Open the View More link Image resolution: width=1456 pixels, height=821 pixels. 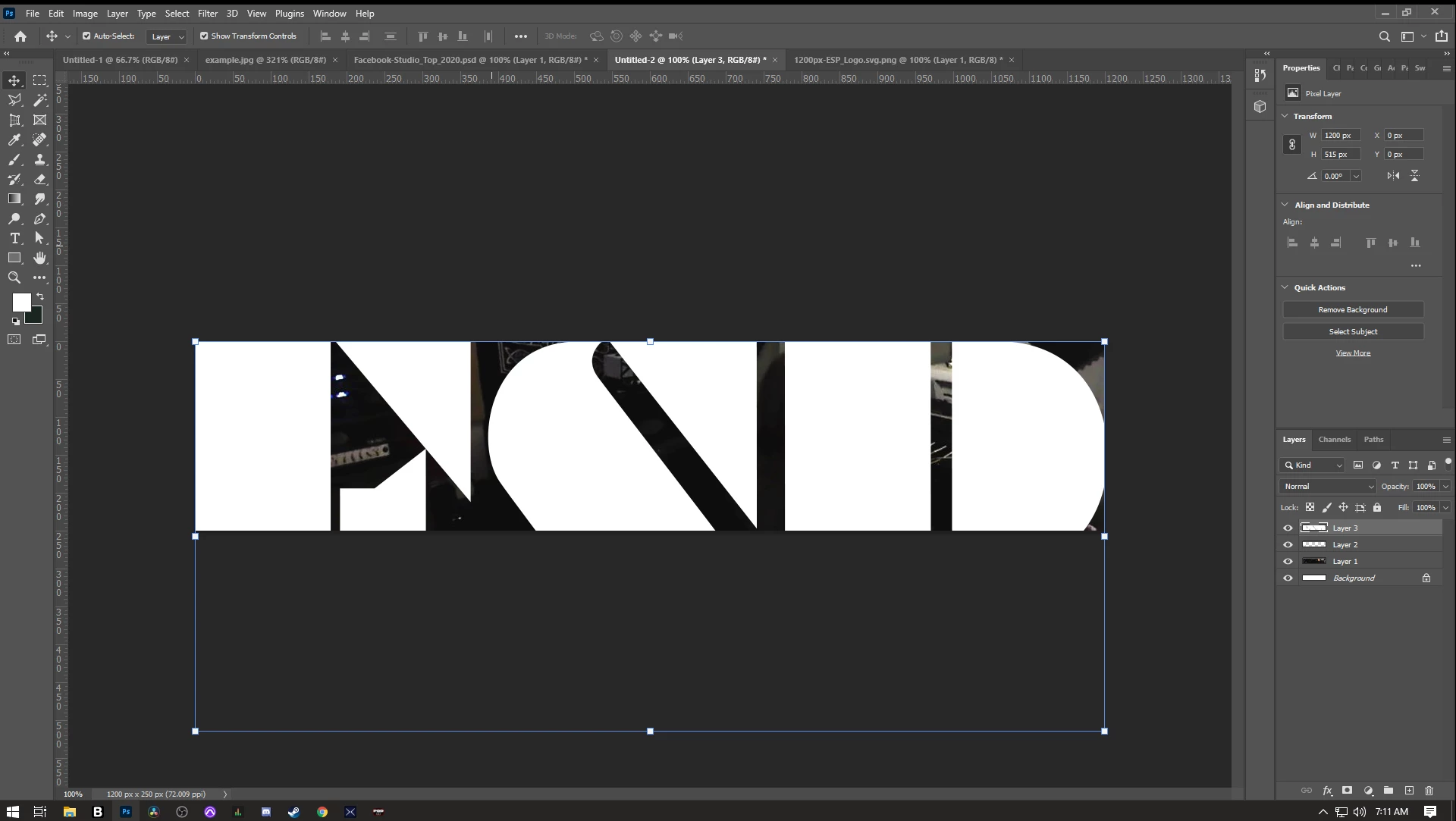pos(1353,353)
